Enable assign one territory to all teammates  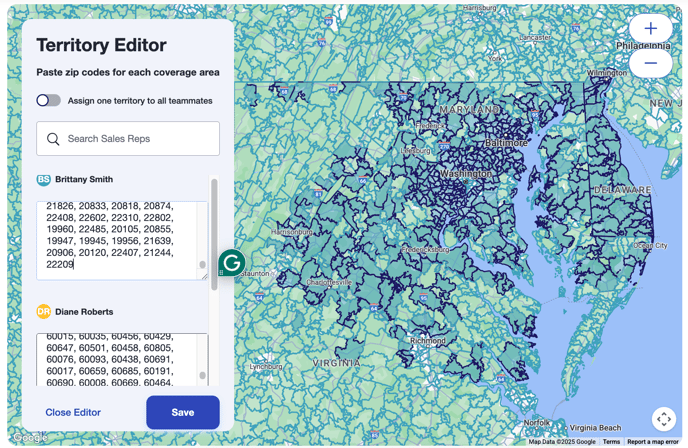tap(48, 100)
